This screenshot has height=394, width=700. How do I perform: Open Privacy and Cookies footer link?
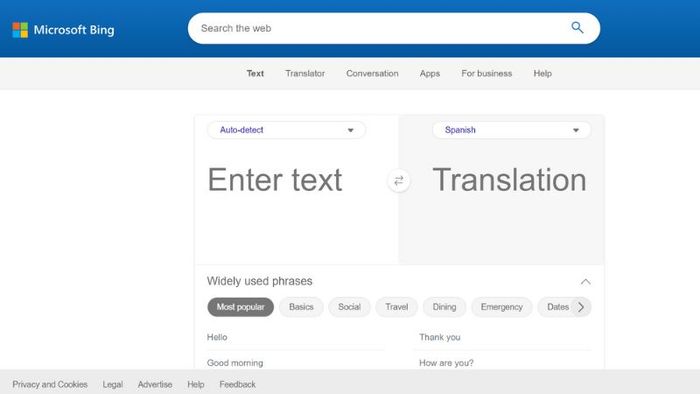(50, 384)
